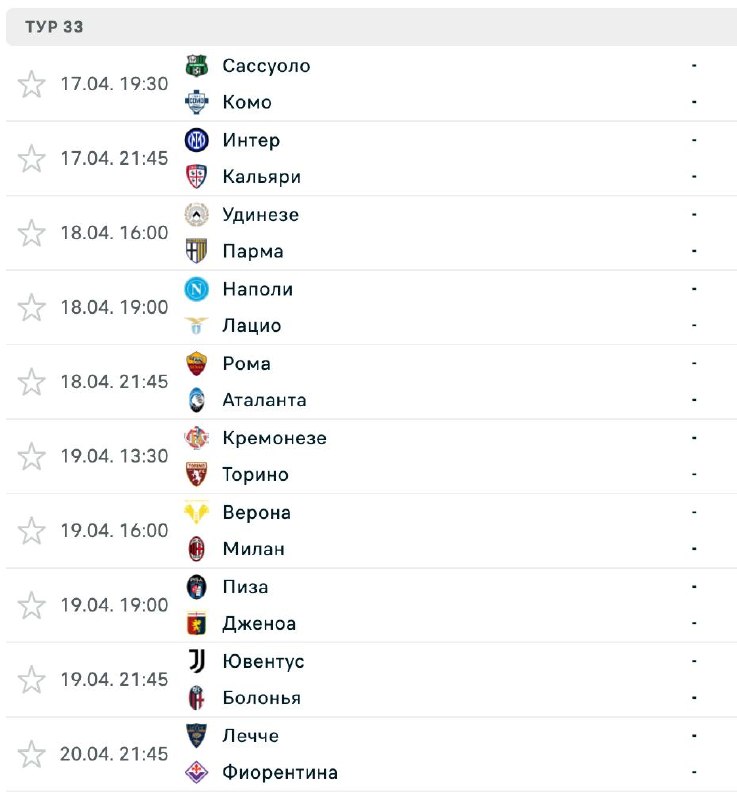Click the Fiorentina club logo
Viewport: 737px width, 800px height.
[196, 772]
